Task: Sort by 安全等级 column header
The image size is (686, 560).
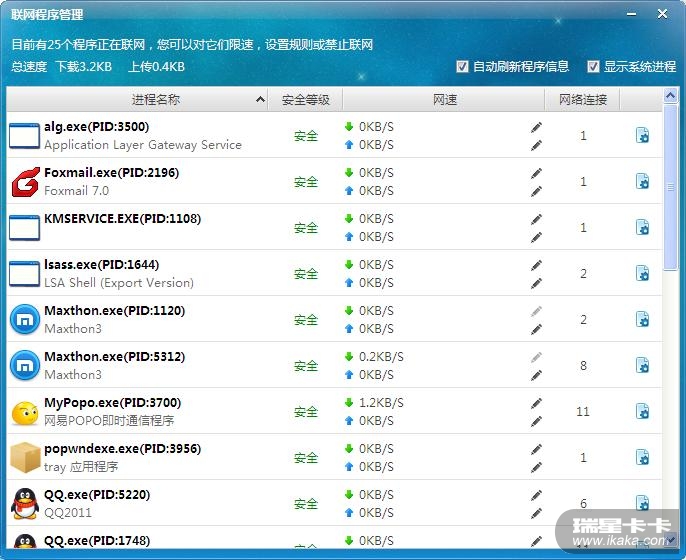Action: (x=305, y=99)
